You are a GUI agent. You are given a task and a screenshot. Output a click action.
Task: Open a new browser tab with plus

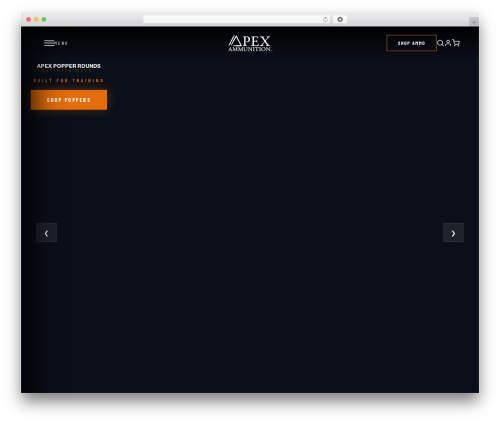click(x=474, y=22)
